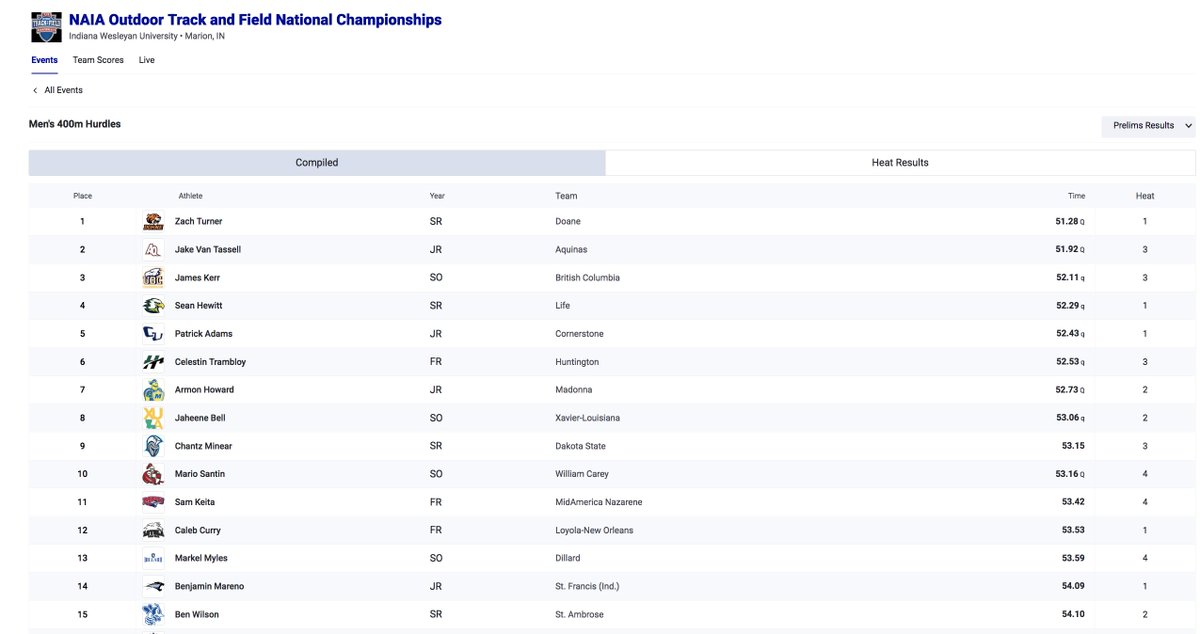Screen dimensions: 1200x634
Task: Go back to All Events
Action: tap(63, 90)
